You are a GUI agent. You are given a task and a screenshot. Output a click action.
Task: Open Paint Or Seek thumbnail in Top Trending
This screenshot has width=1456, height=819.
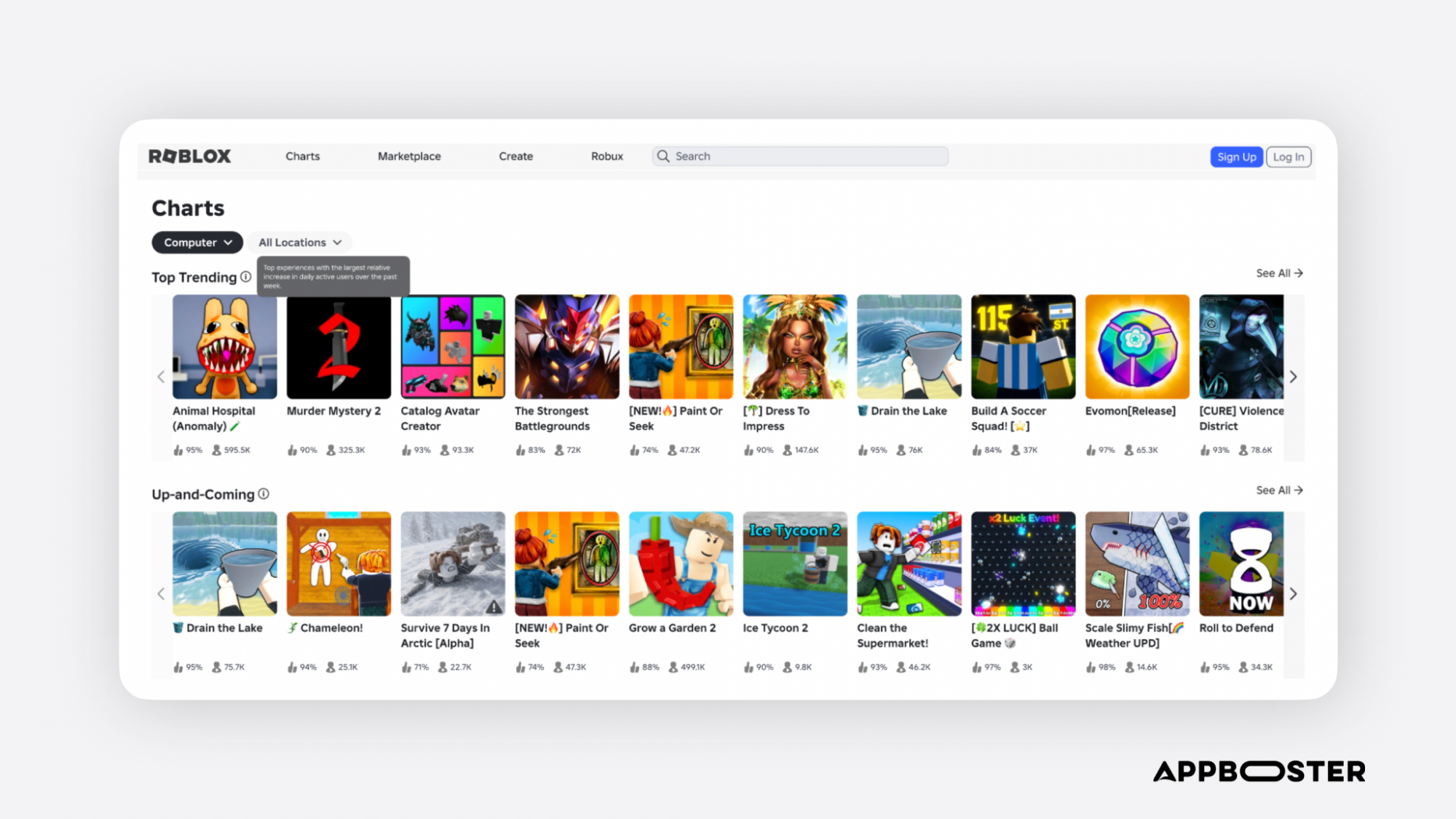pos(681,347)
